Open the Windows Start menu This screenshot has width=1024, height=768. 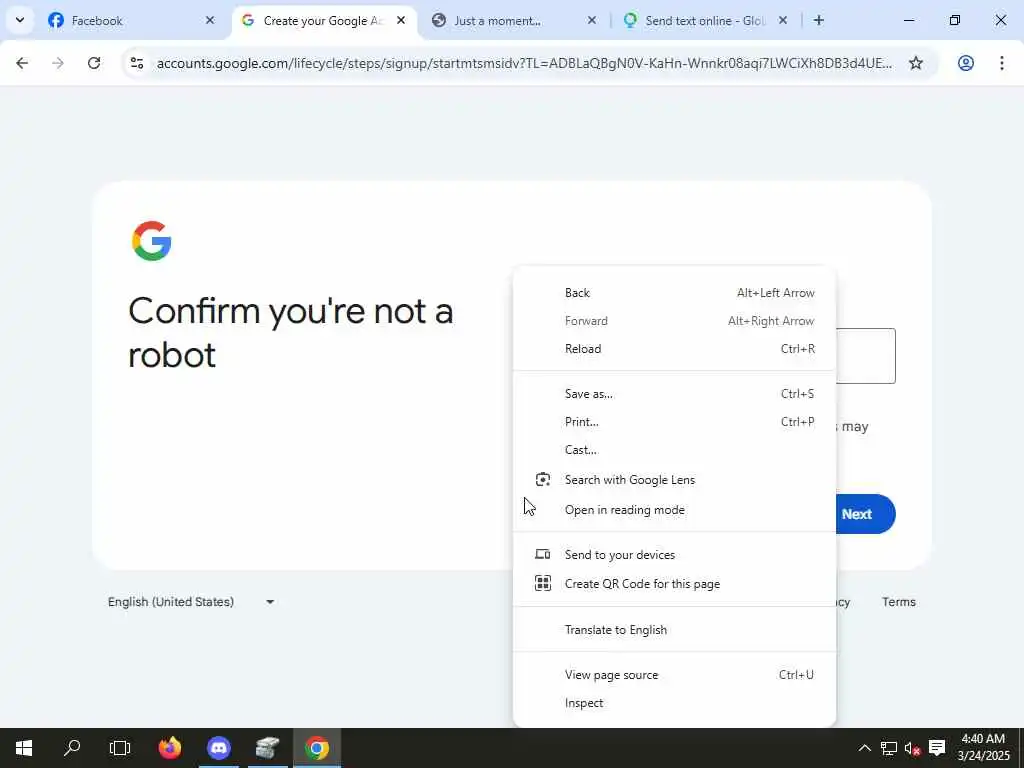(x=24, y=748)
